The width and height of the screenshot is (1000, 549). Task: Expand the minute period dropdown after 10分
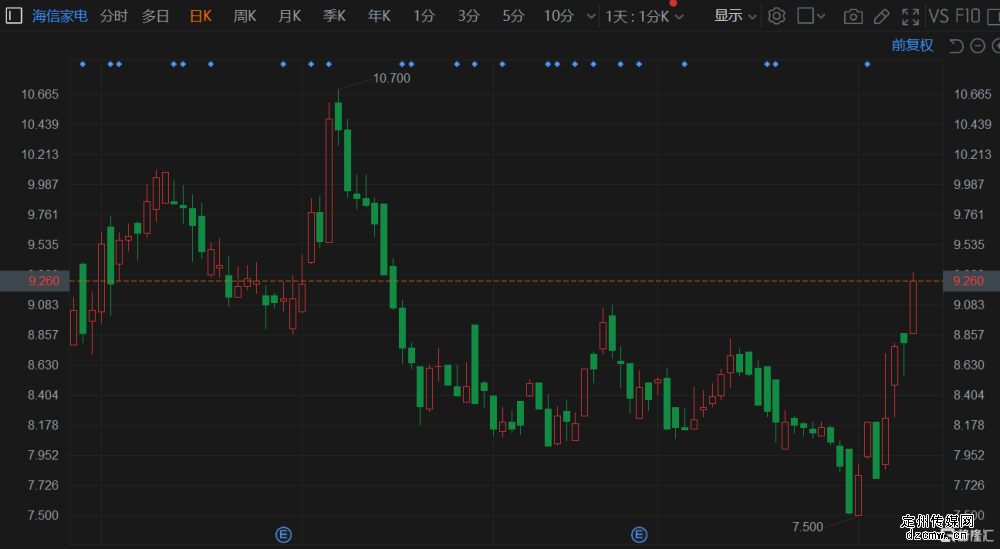(591, 16)
